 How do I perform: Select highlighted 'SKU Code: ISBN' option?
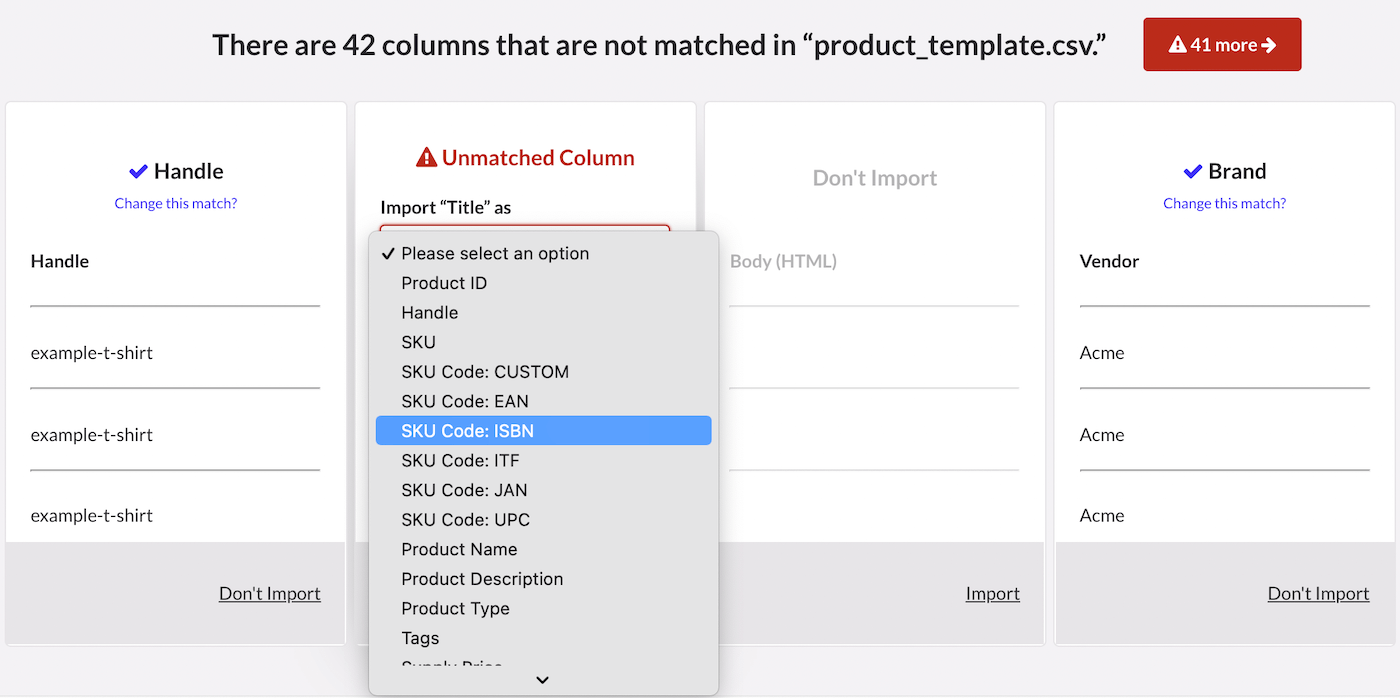click(x=467, y=431)
